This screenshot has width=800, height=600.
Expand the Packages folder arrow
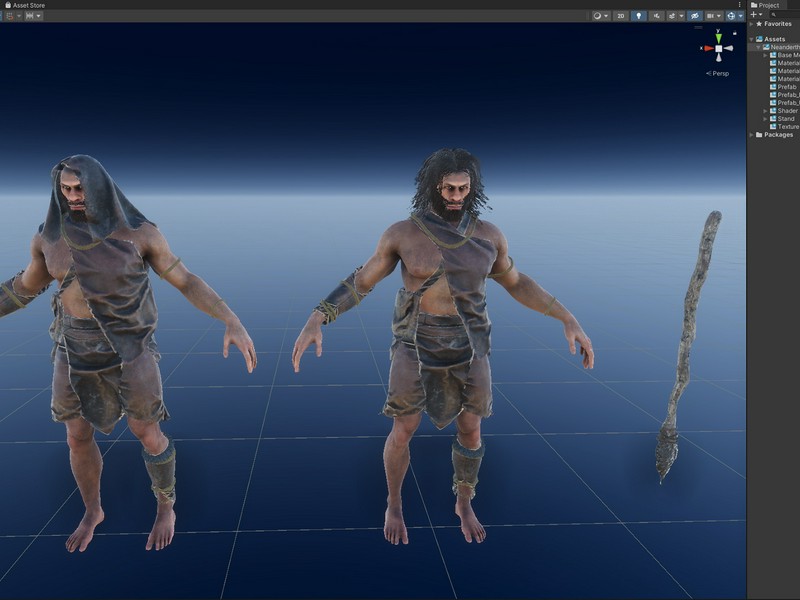(x=751, y=135)
